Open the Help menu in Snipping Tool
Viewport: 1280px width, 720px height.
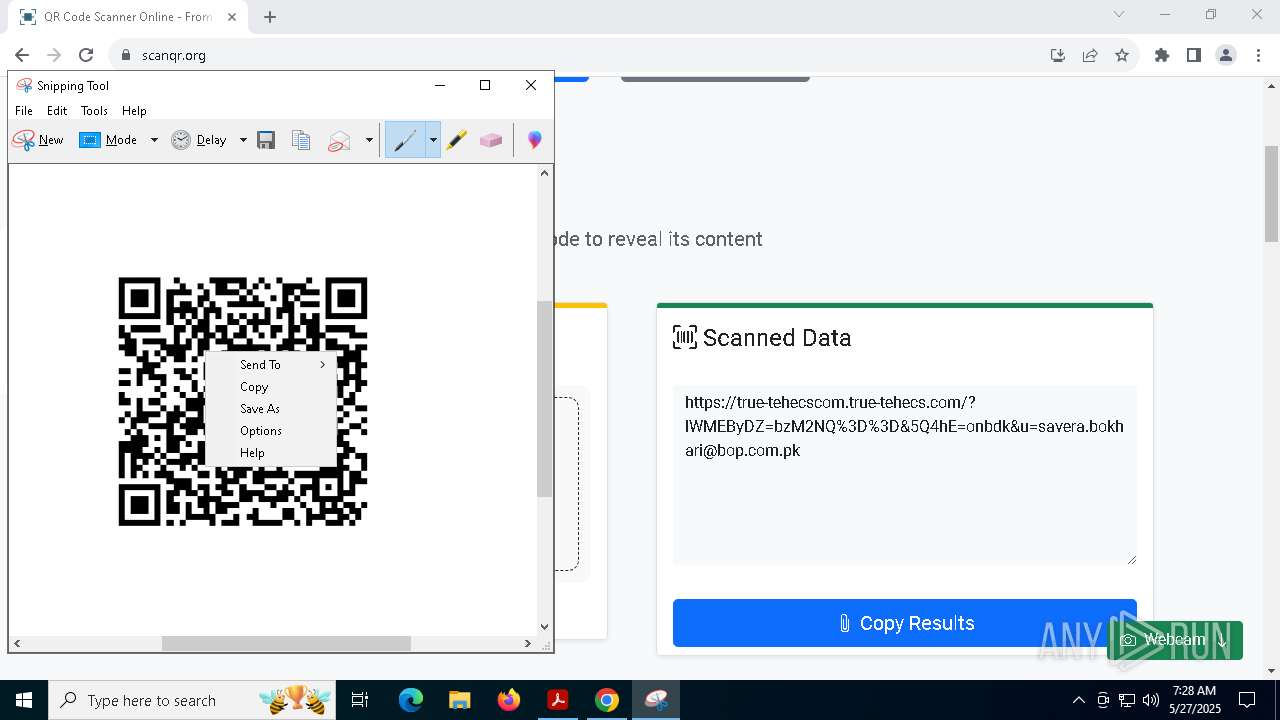[x=134, y=111]
